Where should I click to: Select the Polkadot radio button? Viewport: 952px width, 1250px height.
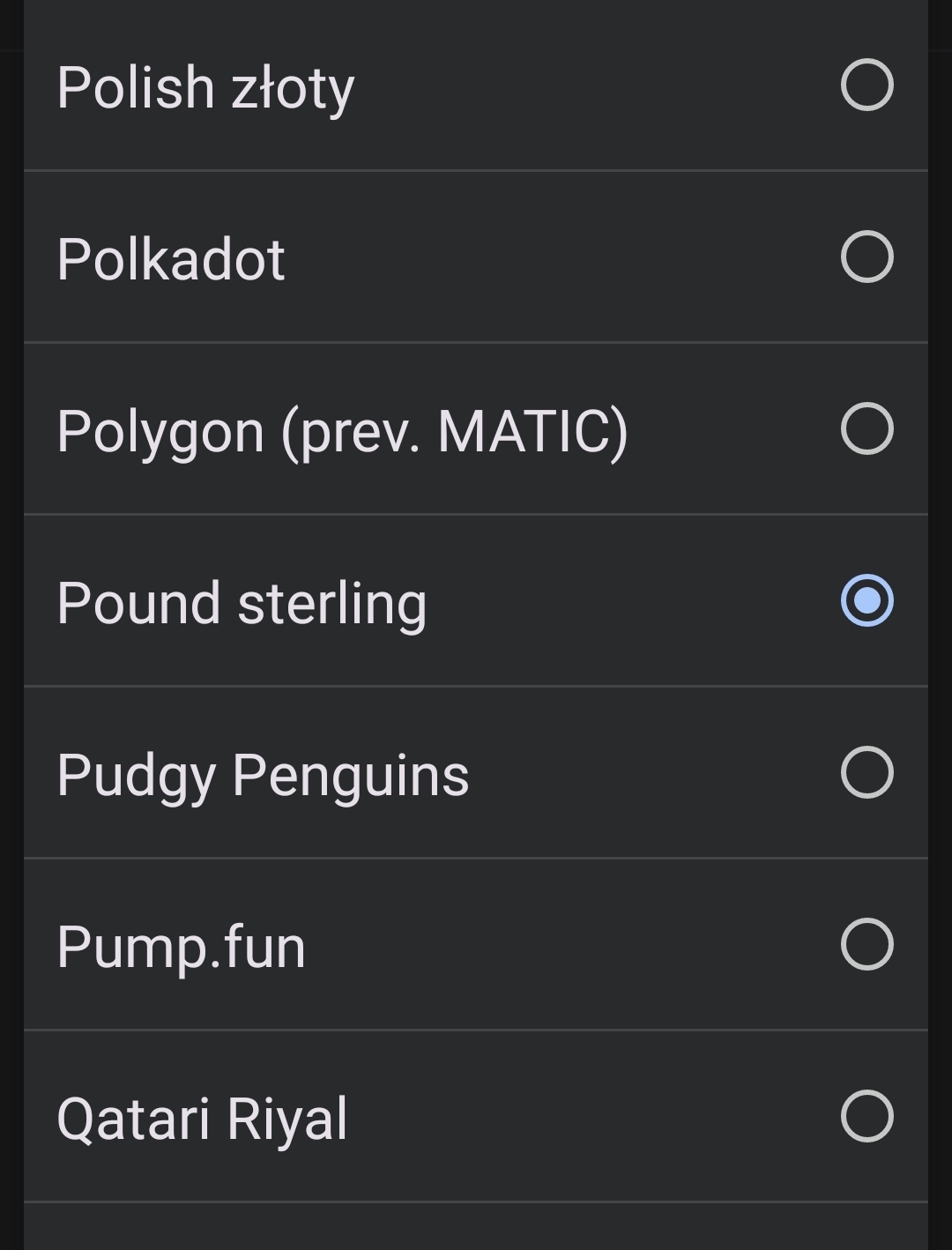867,257
